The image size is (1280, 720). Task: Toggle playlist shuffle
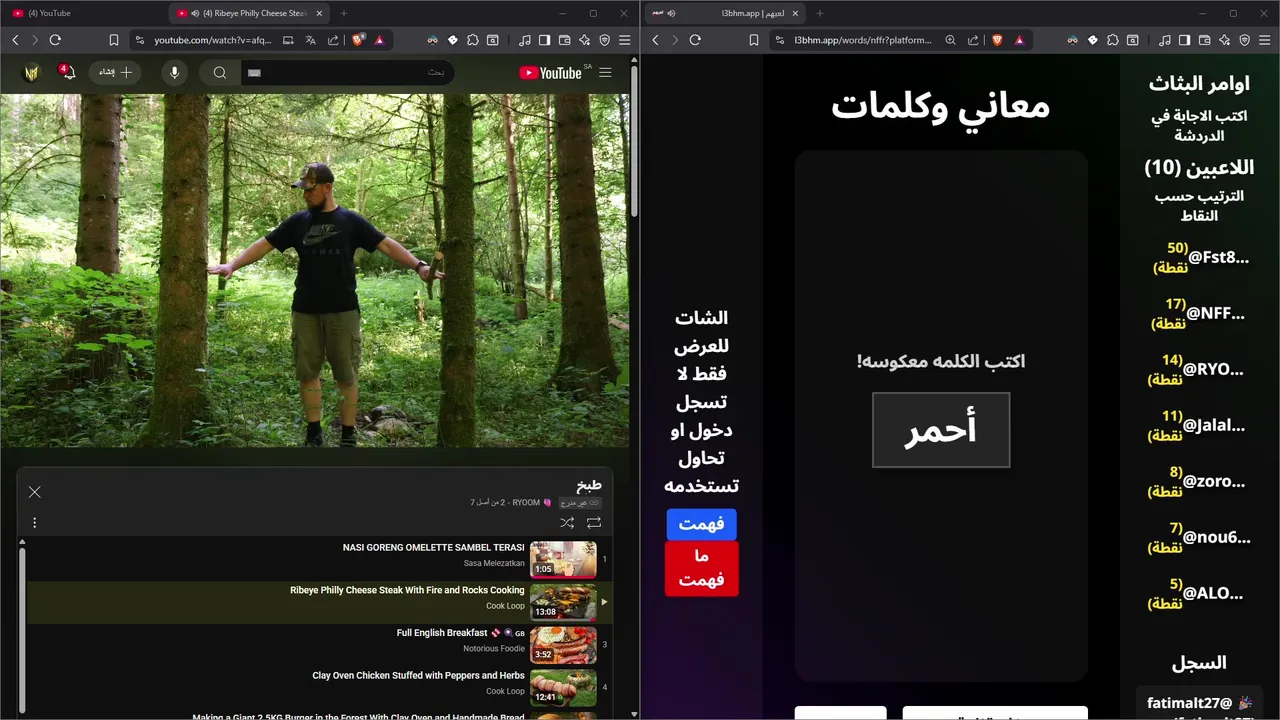(567, 522)
